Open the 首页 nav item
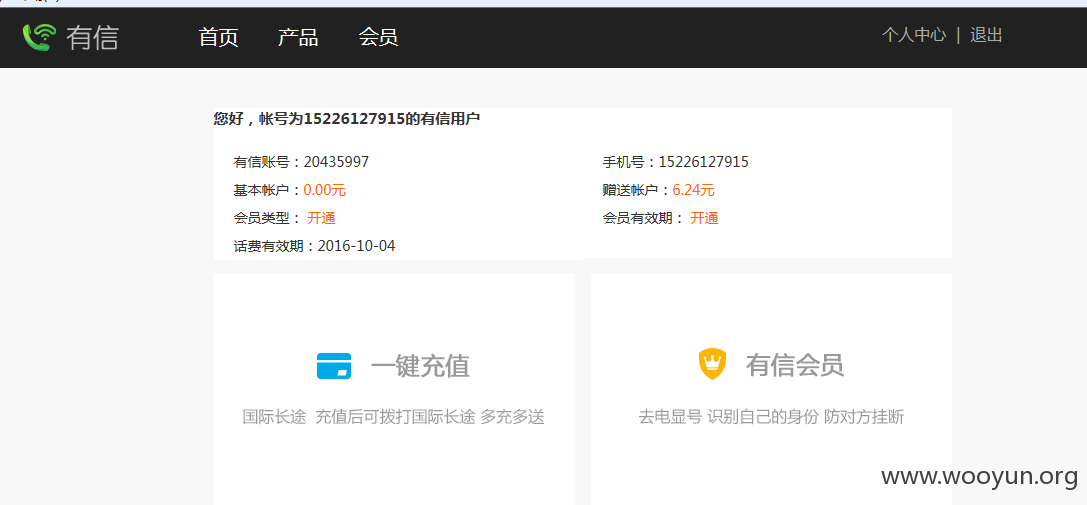The image size is (1087, 505). [218, 37]
